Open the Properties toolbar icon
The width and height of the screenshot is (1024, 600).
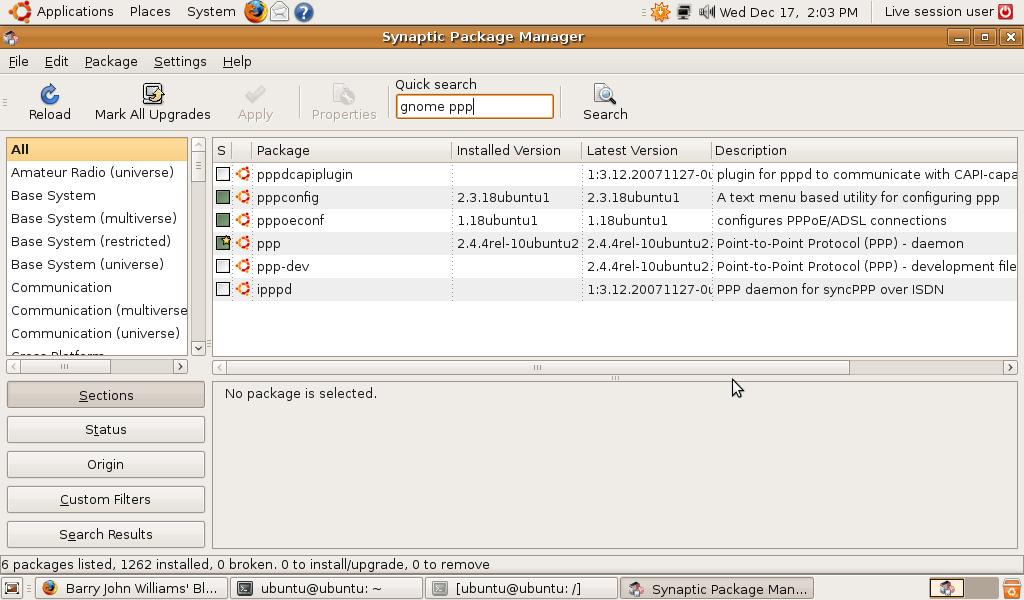point(344,95)
